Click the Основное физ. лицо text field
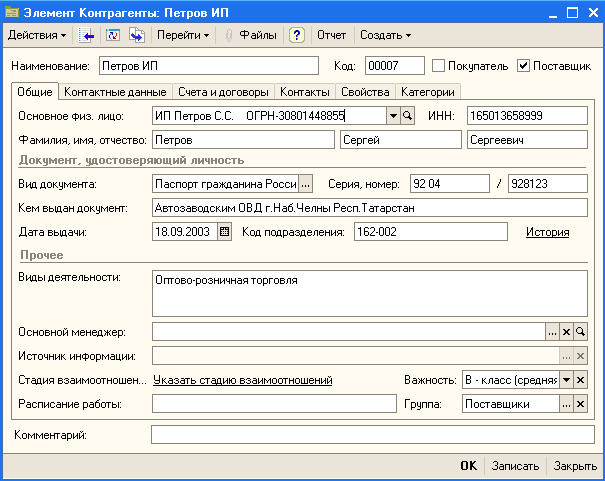Image resolution: width=605 pixels, height=481 pixels. (x=269, y=116)
